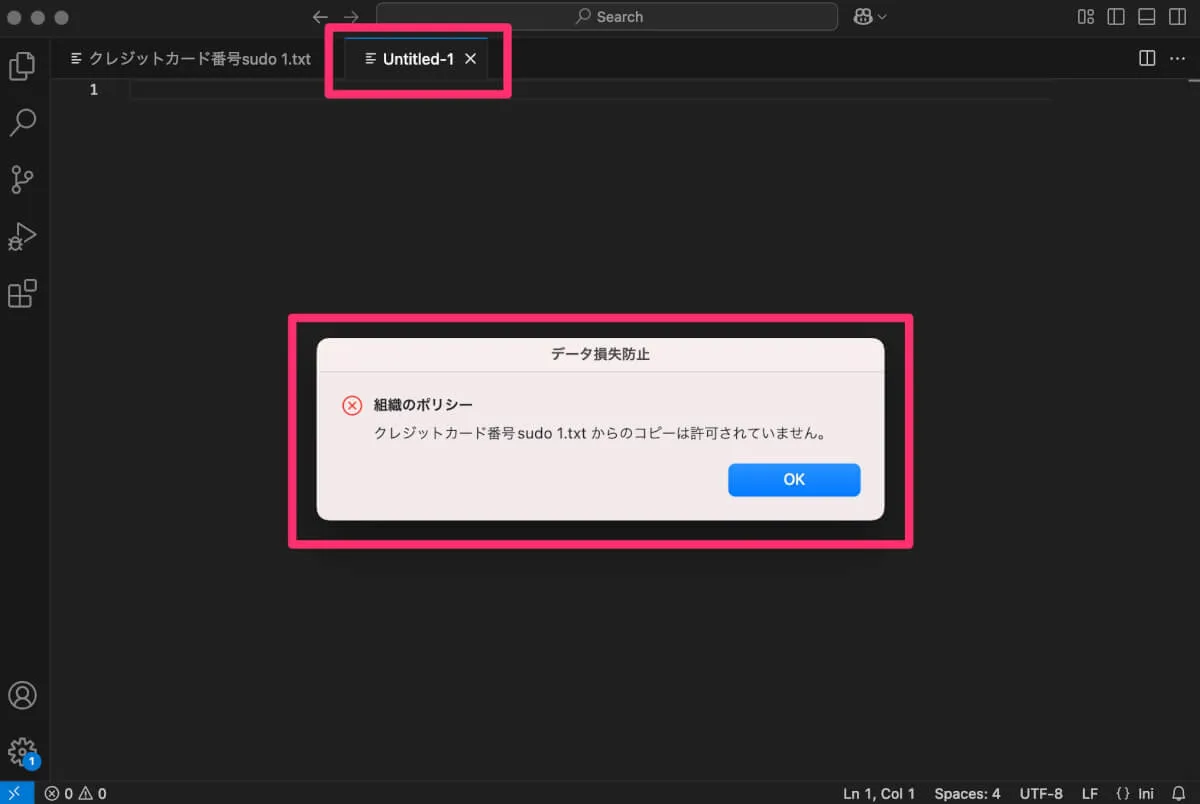The width and height of the screenshot is (1200, 804).
Task: Open the Run and Debug view
Action: pos(22,237)
